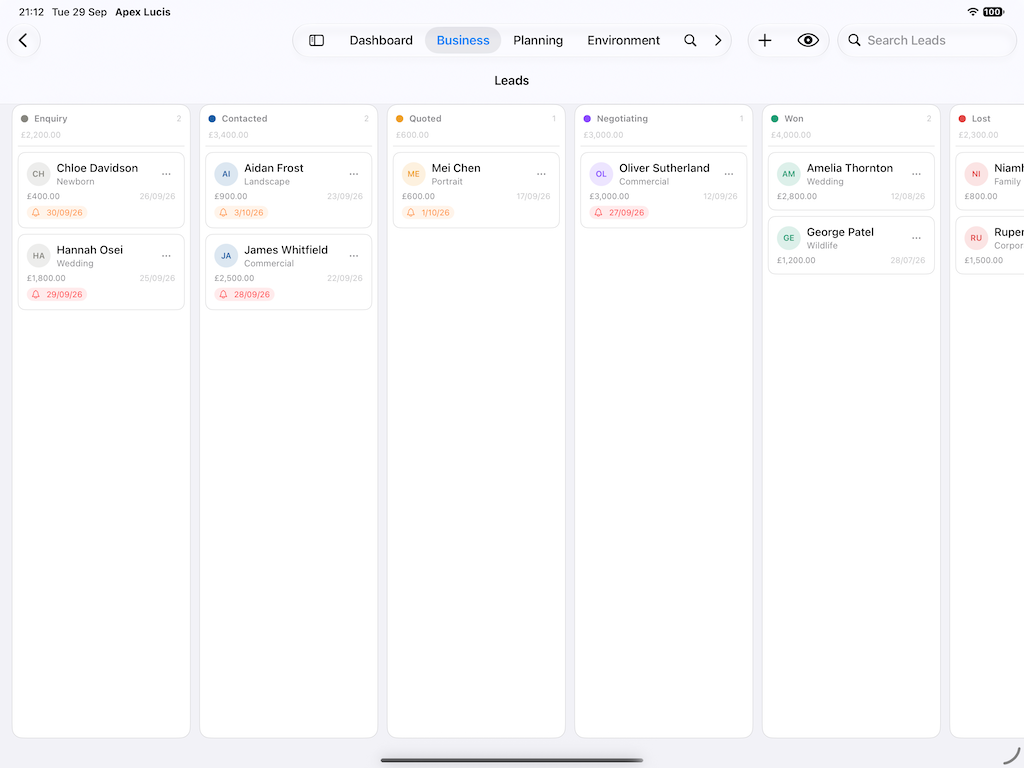Click the HA avatar for Hannah Osei
This screenshot has width=1024, height=768.
[39, 256]
